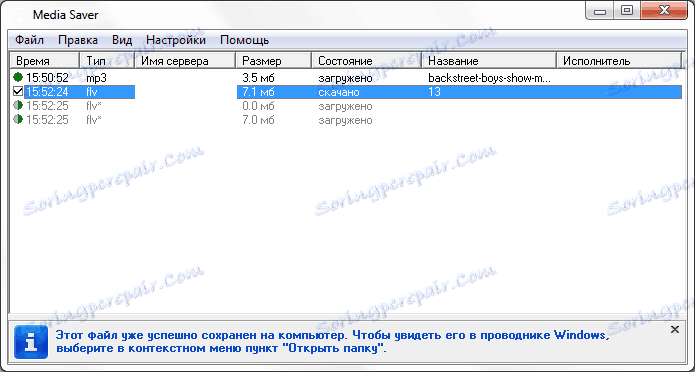This screenshot has height=372, width=695.
Task: Click the 7.1 мб size cell
Action: (x=258, y=92)
